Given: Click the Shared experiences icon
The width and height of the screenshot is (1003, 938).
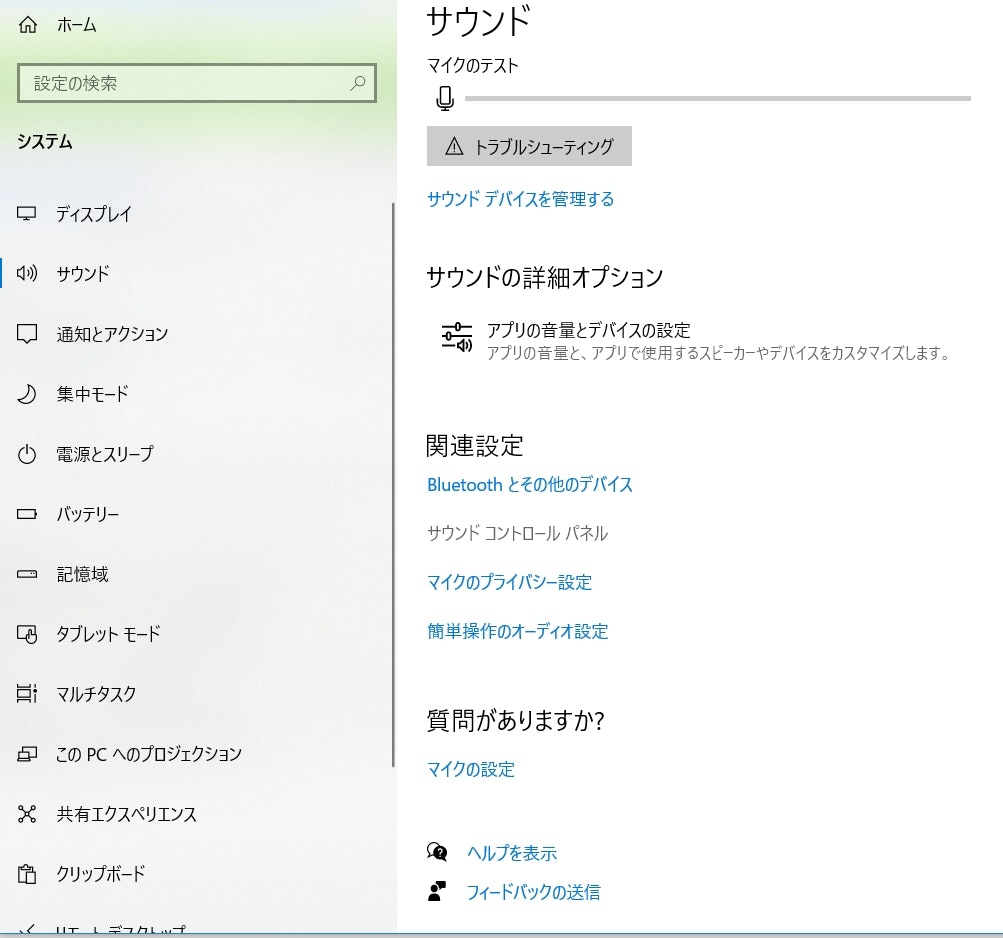Looking at the screenshot, I should click(26, 814).
